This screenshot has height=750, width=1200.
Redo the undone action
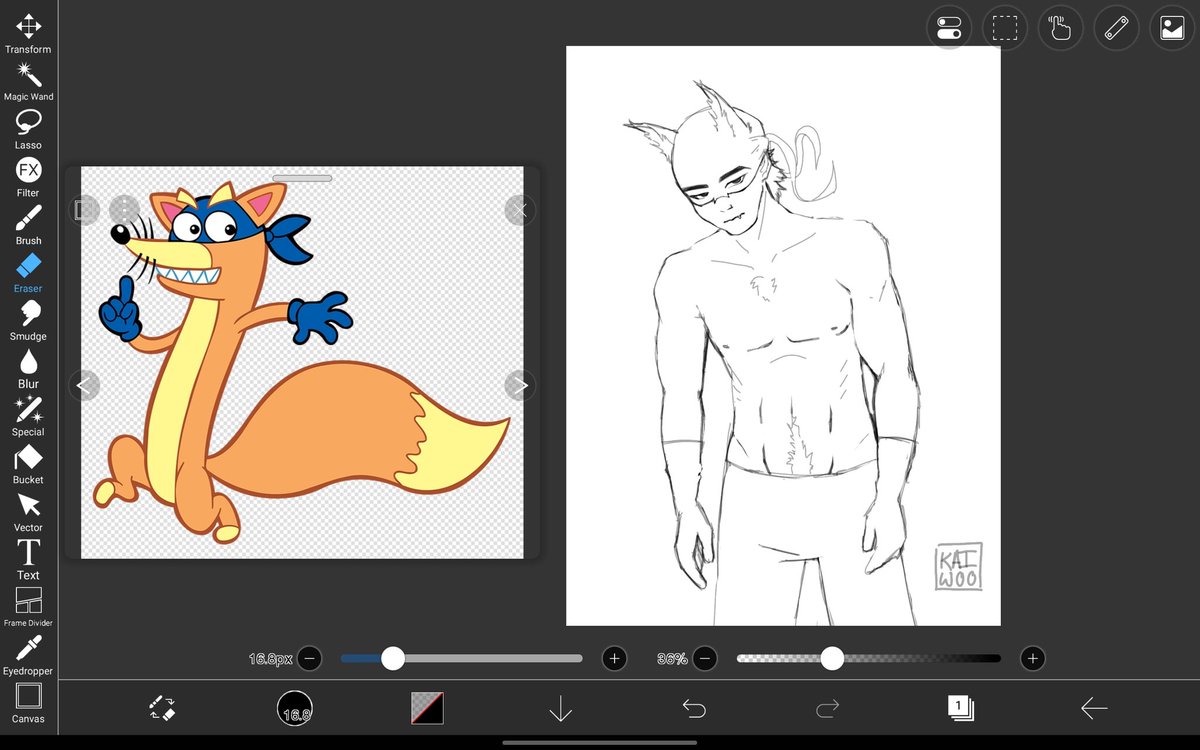coord(827,708)
